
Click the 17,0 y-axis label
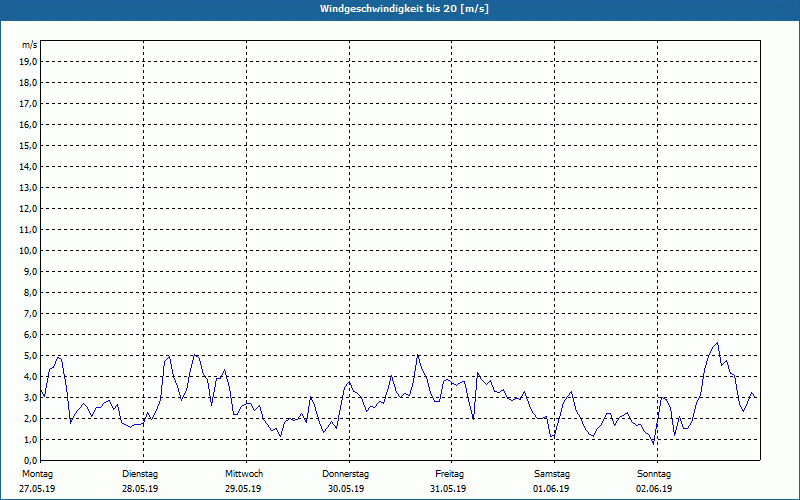point(28,104)
